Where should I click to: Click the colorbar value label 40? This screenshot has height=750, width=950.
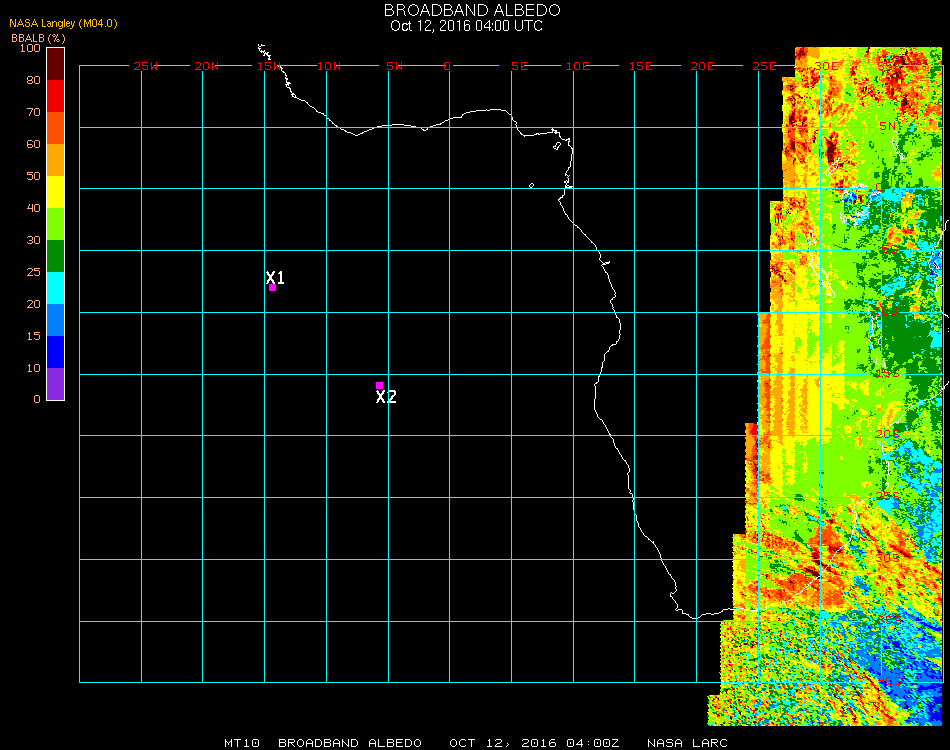(x=33, y=208)
